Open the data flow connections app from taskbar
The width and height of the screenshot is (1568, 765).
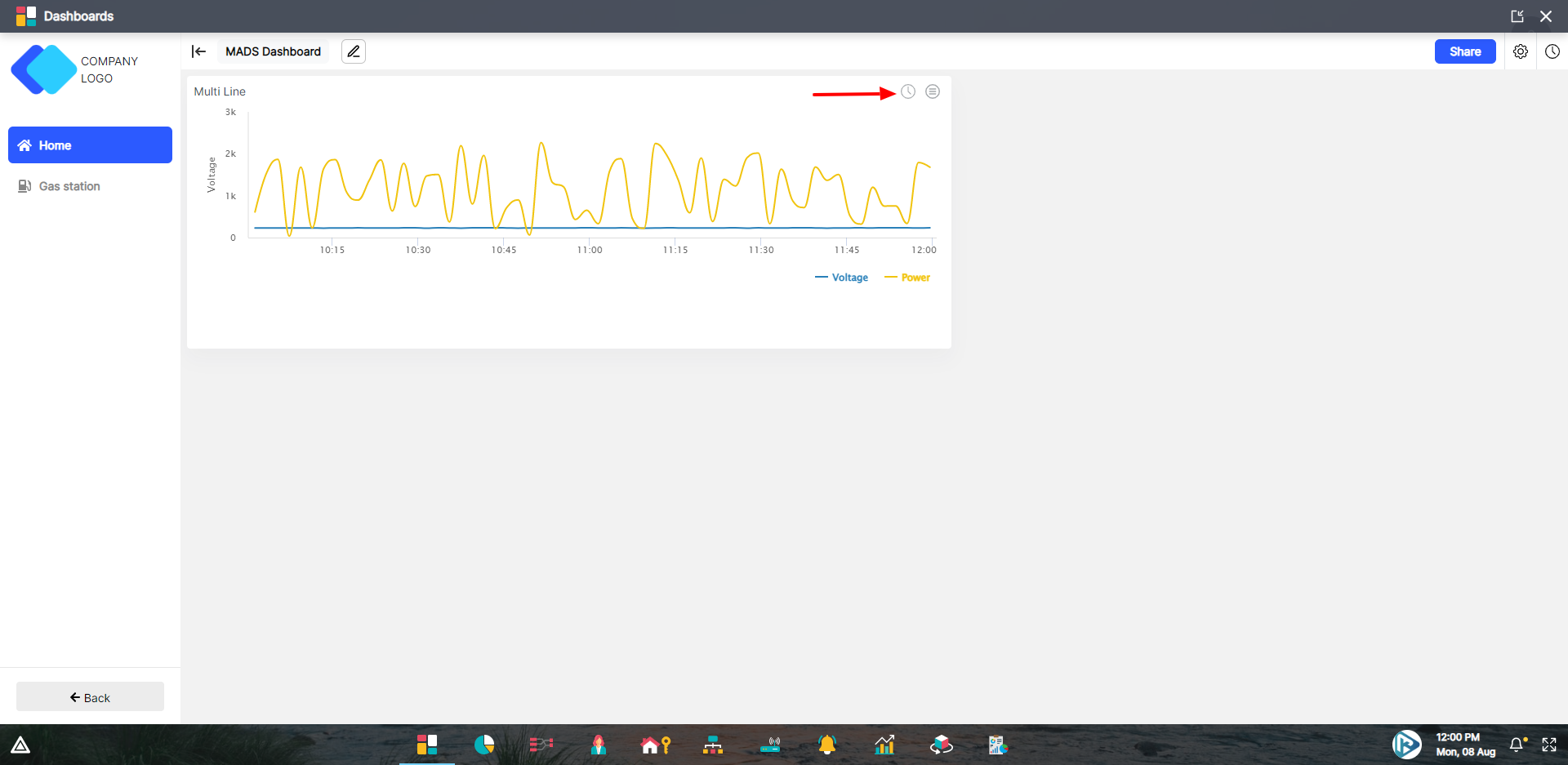[541, 745]
